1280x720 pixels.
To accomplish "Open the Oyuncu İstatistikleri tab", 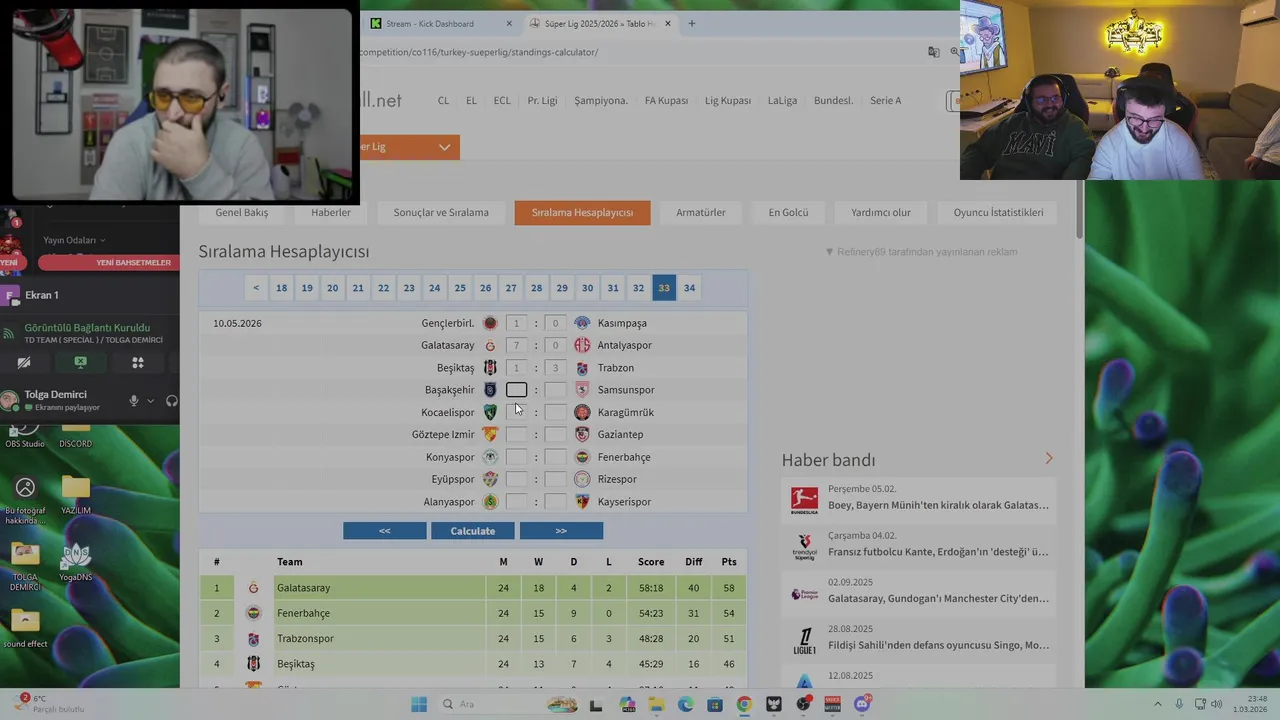I will (998, 212).
